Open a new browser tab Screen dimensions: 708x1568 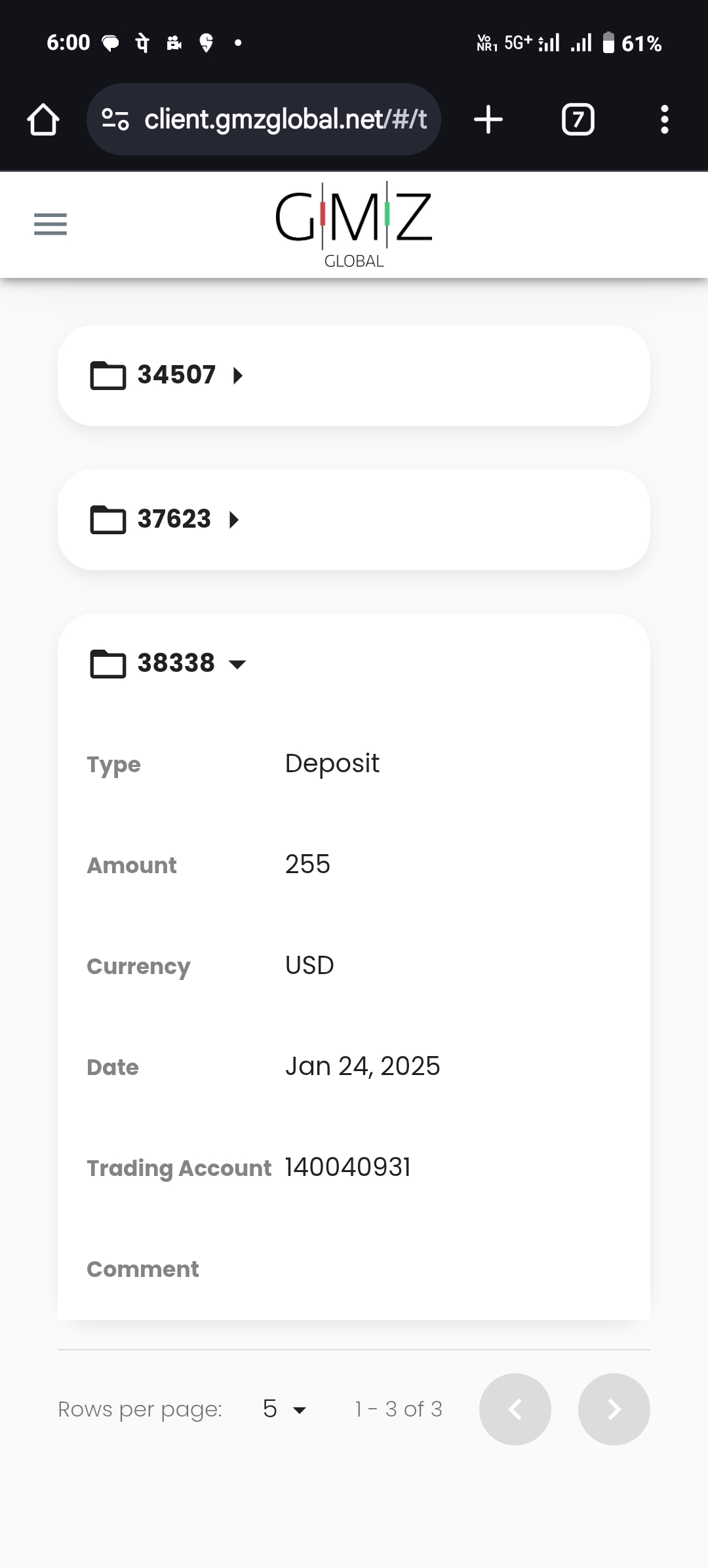(488, 120)
